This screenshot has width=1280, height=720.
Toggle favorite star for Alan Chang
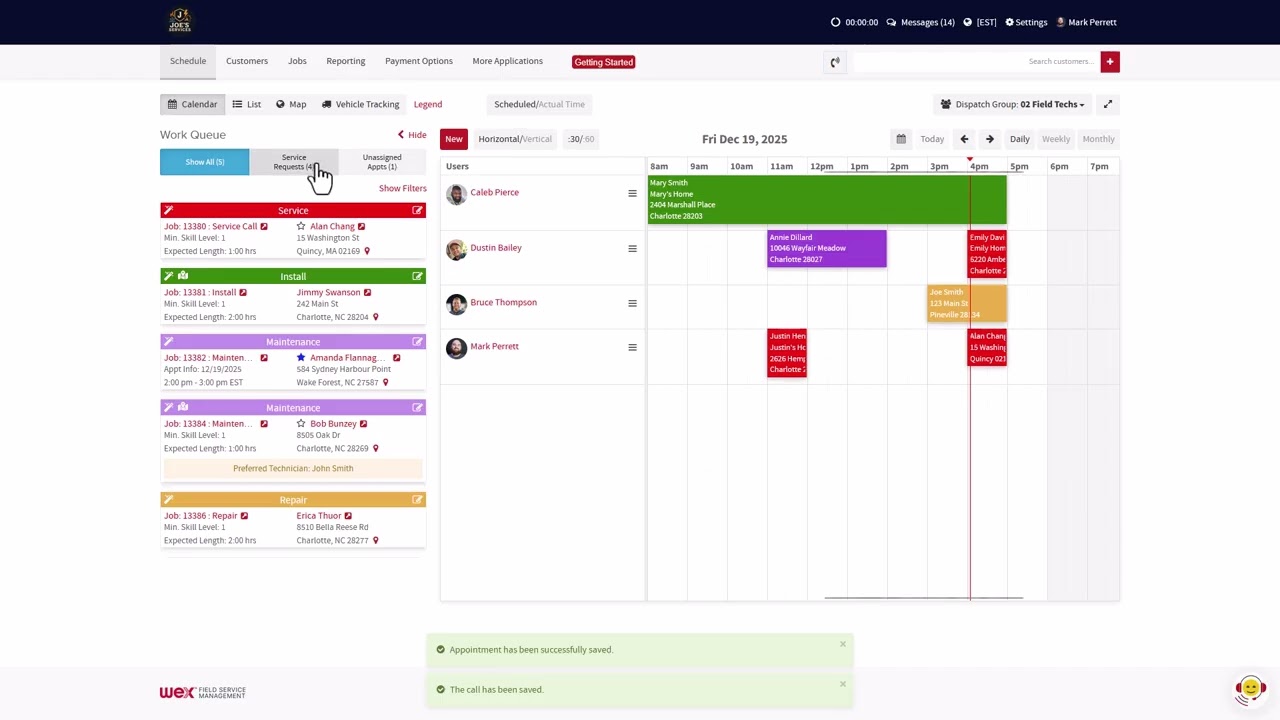[301, 226]
